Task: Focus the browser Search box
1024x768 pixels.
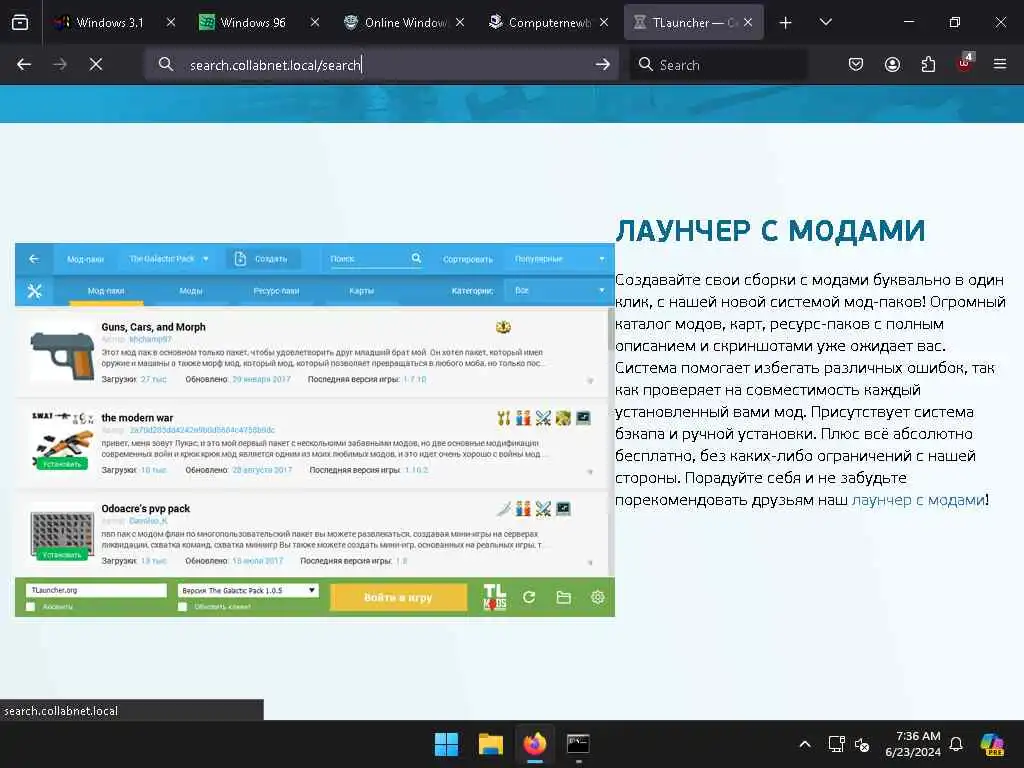Action: point(718,65)
